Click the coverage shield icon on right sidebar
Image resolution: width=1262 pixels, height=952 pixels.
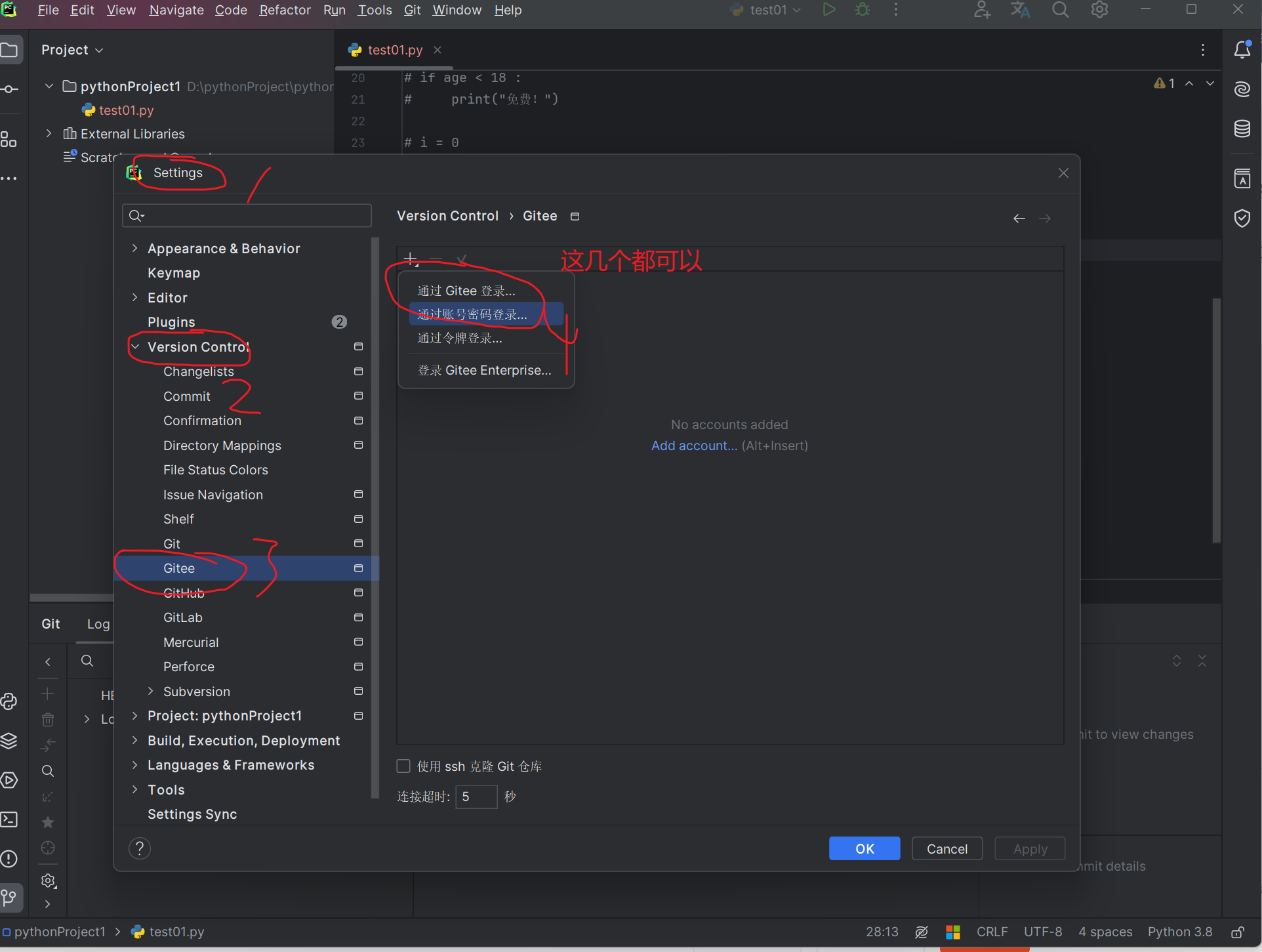1242,218
